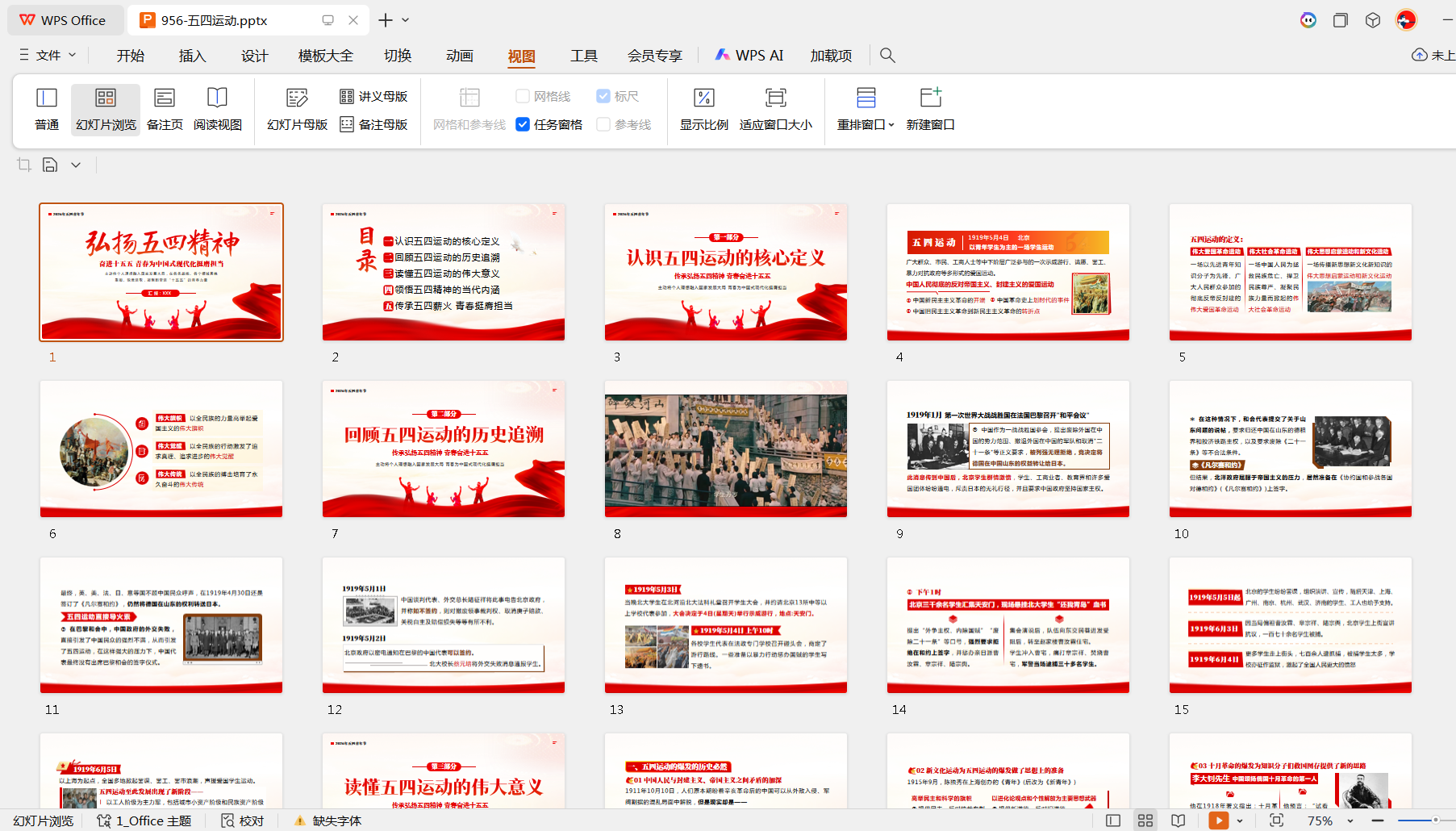Viewport: 1456px width, 831px height.
Task: Click the WPS Office home tab
Action: tap(64, 20)
